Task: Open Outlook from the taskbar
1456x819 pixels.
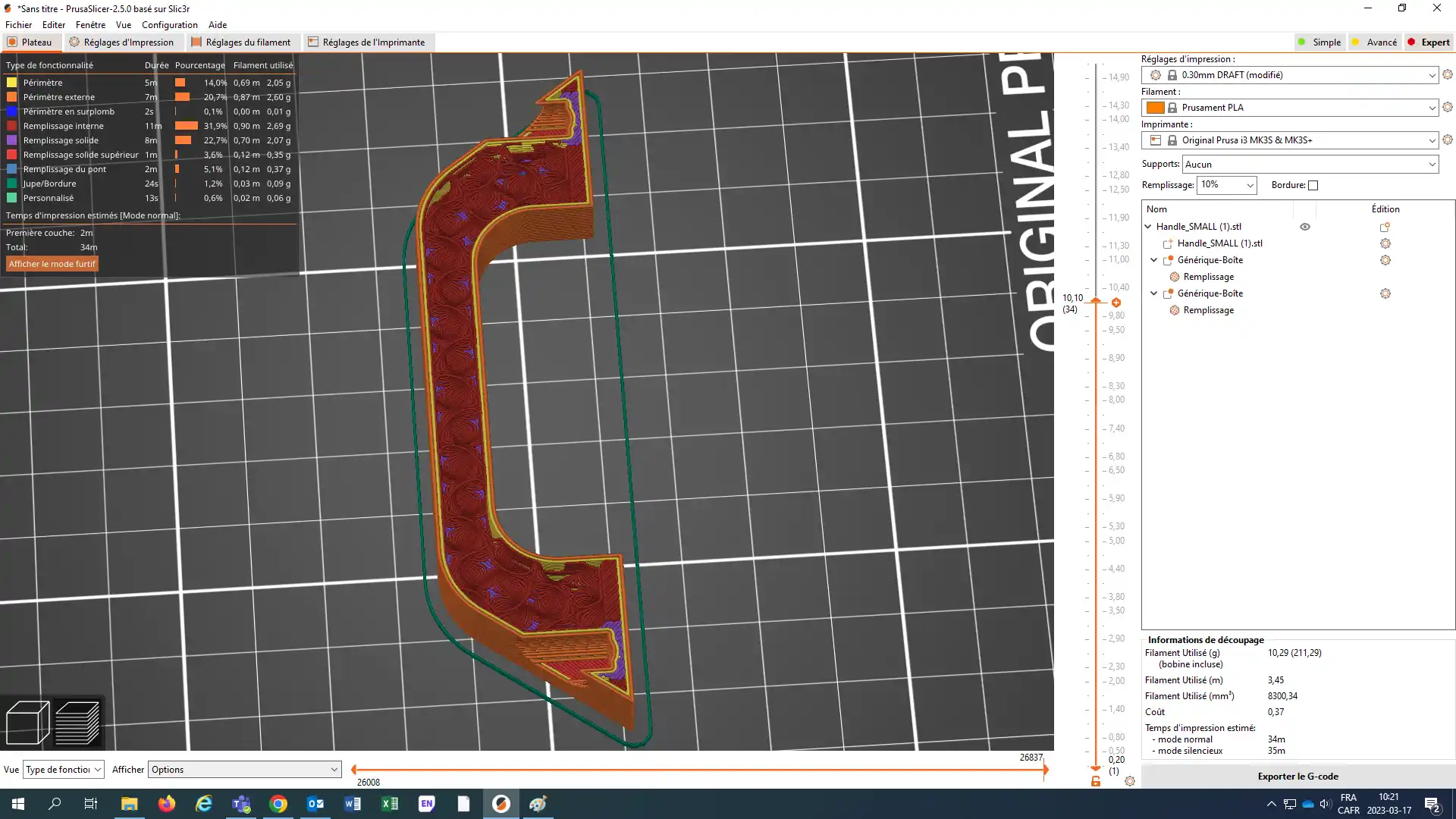Action: click(x=315, y=804)
